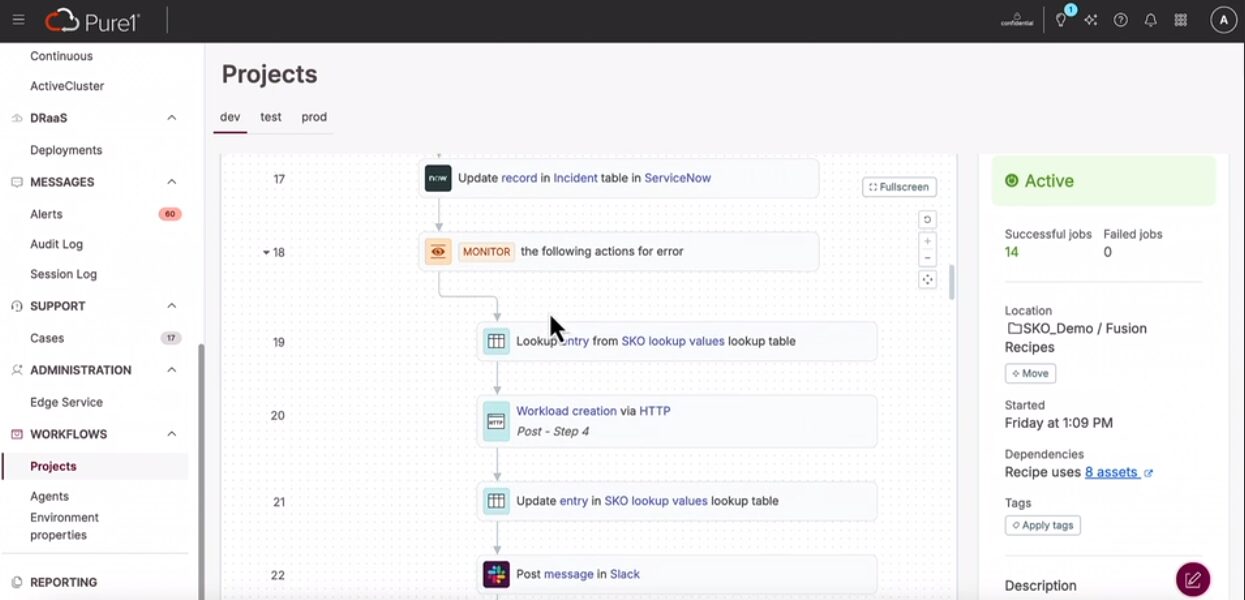
Task: Open the help question mark icon
Action: click(1121, 20)
